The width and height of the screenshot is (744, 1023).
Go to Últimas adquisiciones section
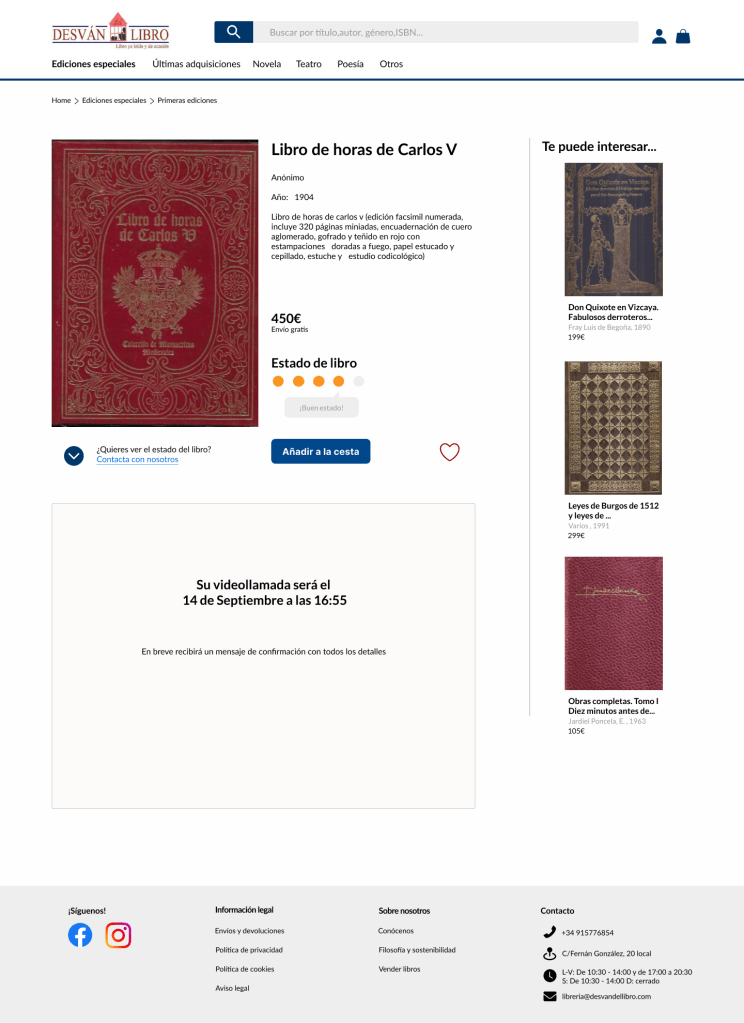coord(196,64)
